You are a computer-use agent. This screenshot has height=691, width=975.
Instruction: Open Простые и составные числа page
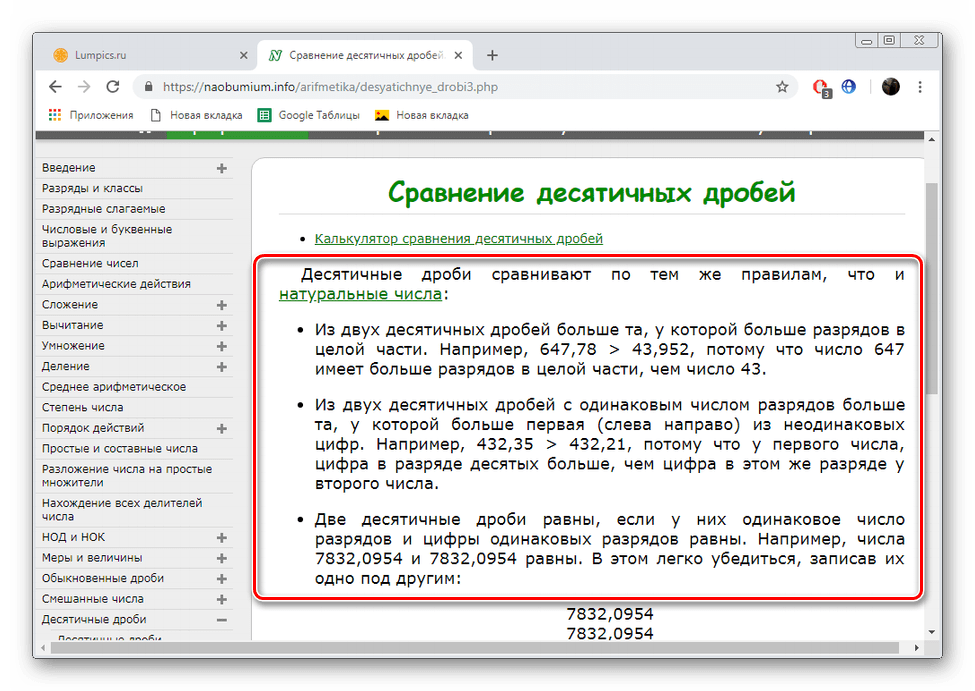point(119,448)
